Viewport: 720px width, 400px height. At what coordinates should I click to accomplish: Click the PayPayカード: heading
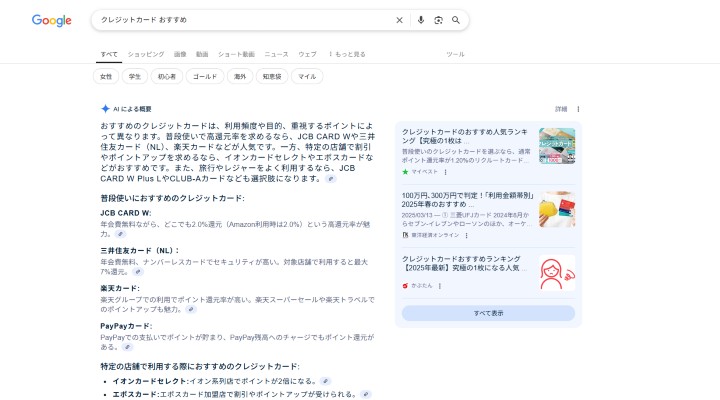(x=126, y=326)
